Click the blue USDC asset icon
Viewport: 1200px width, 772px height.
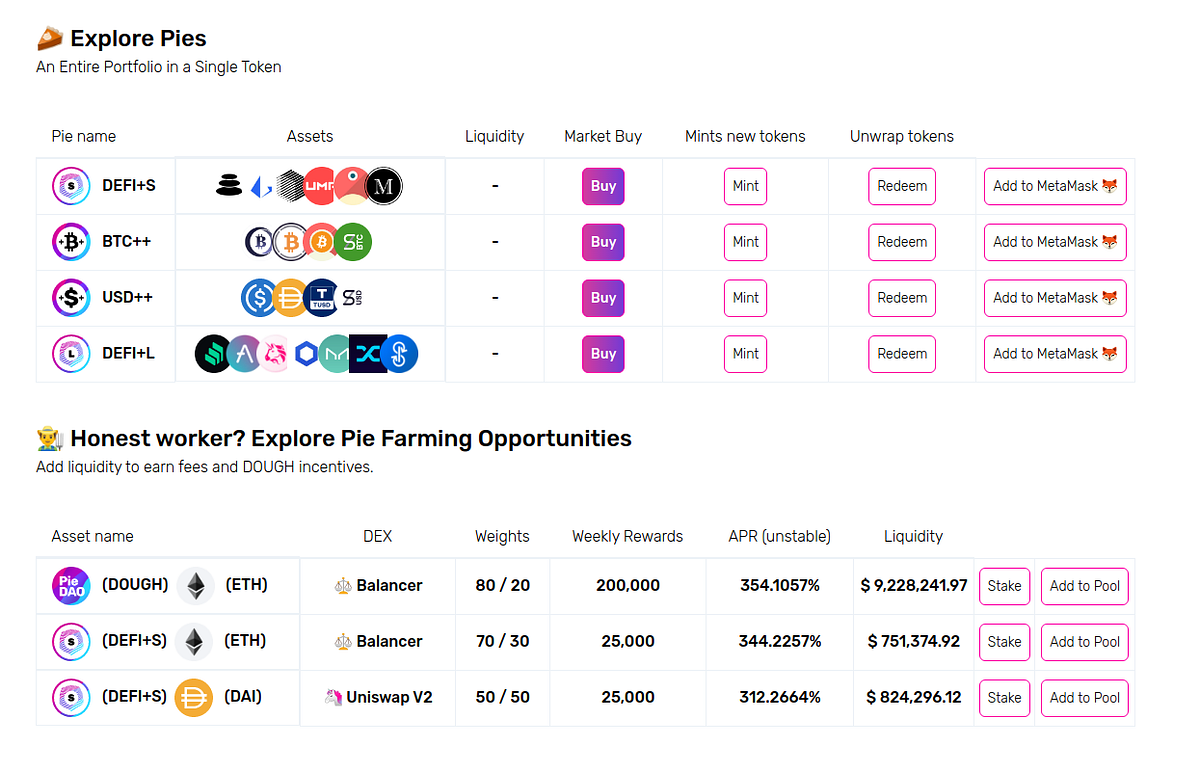click(260, 298)
